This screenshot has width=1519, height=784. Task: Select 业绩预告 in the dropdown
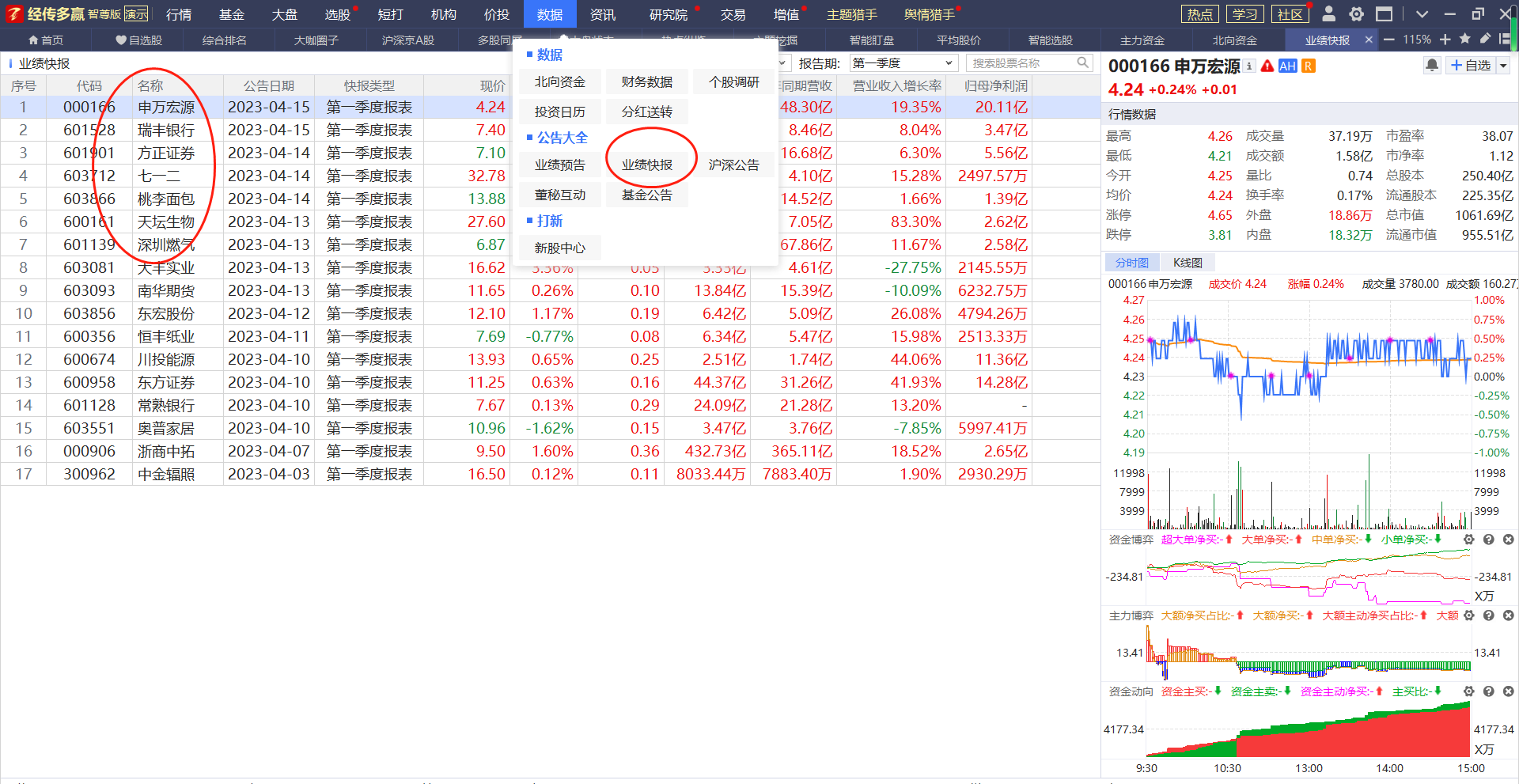(560, 165)
